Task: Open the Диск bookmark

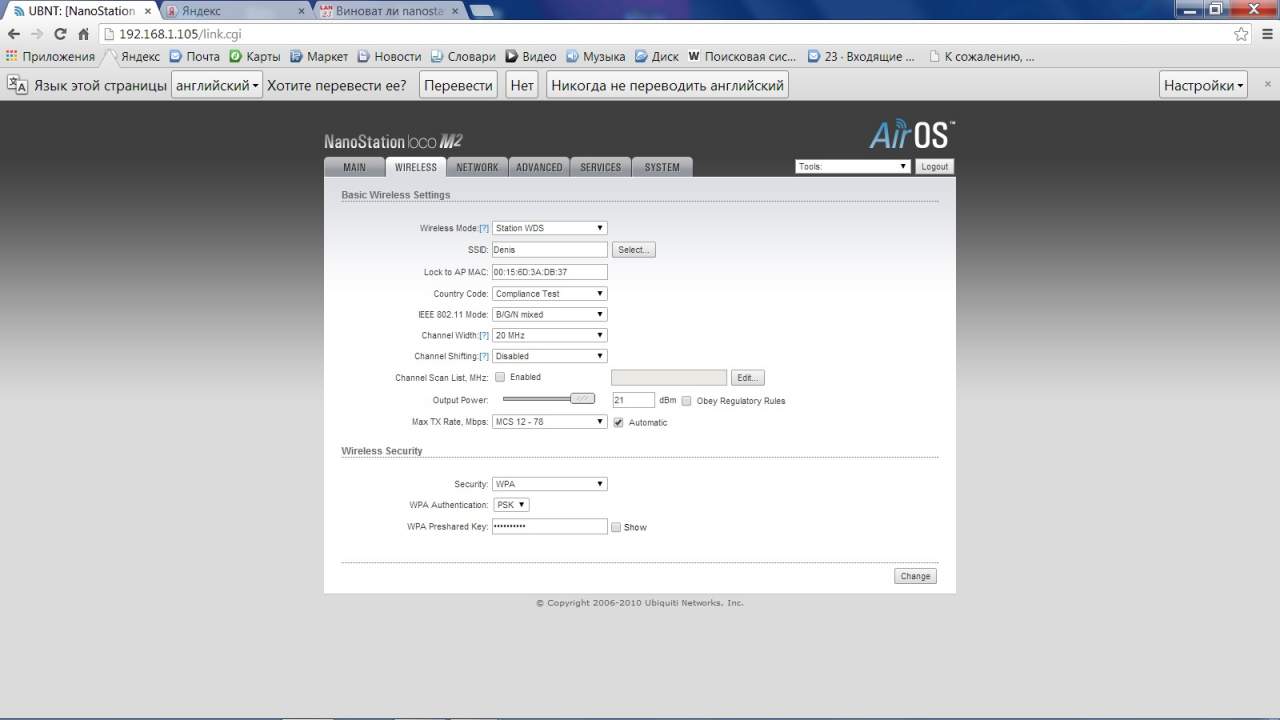Action: click(x=657, y=57)
